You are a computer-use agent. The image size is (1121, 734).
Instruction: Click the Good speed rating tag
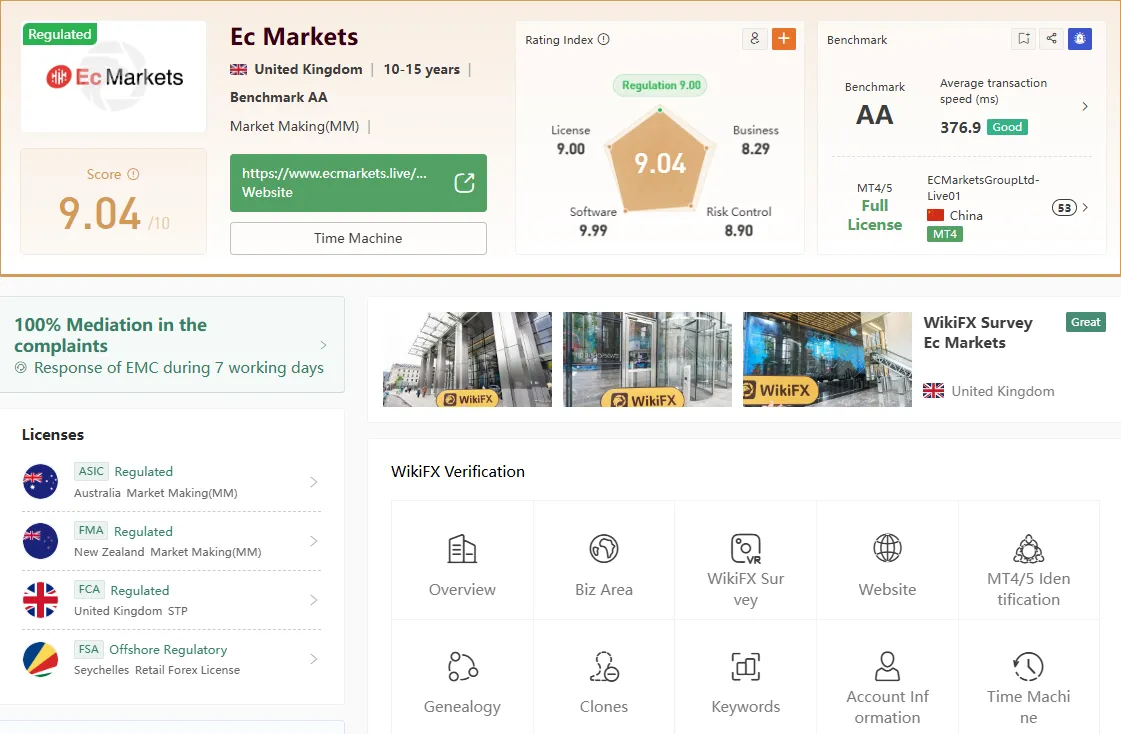click(1007, 127)
